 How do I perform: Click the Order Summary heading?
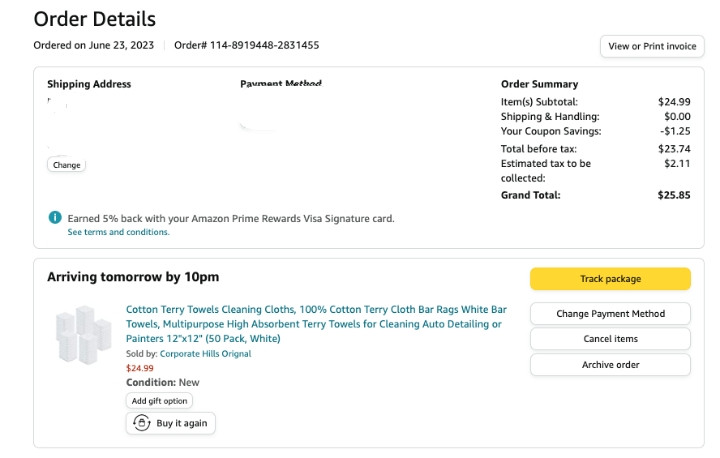point(539,84)
